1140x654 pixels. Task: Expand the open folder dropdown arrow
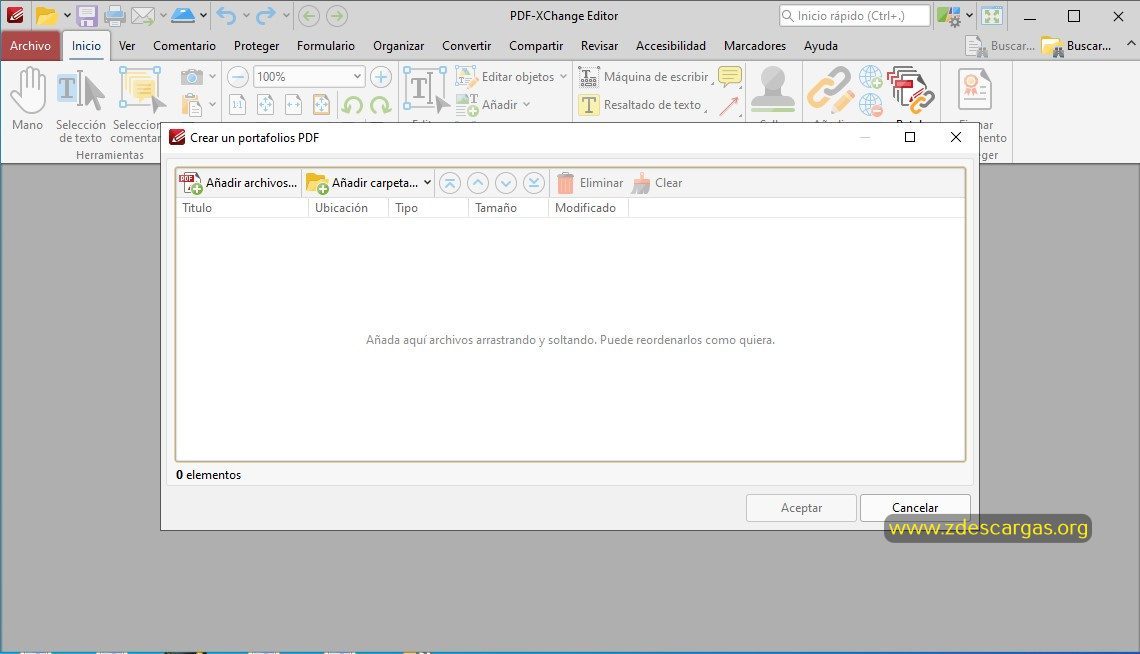67,15
